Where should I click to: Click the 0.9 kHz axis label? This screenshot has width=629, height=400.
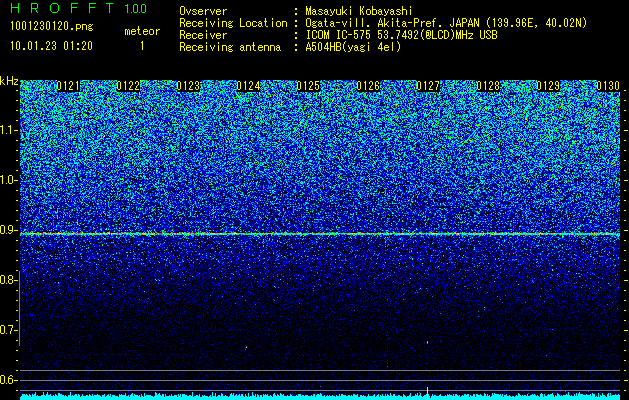(8, 230)
